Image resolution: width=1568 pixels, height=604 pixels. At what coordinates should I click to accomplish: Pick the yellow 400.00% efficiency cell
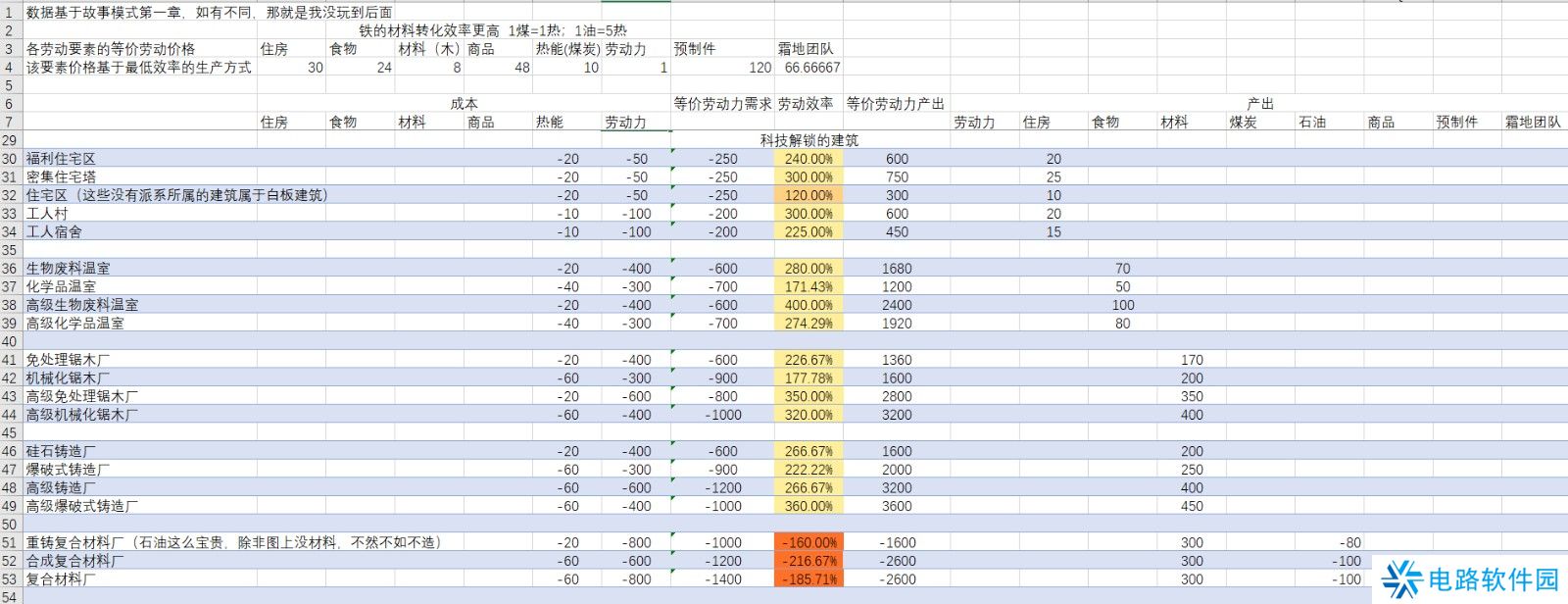click(x=808, y=305)
